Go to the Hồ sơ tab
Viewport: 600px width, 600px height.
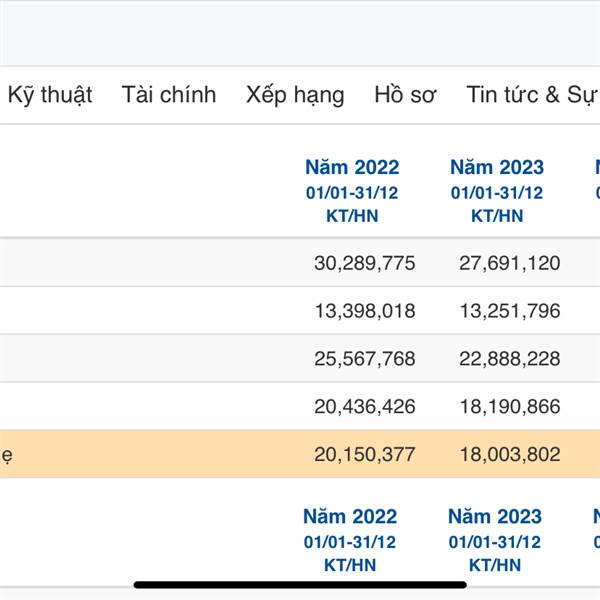point(405,95)
